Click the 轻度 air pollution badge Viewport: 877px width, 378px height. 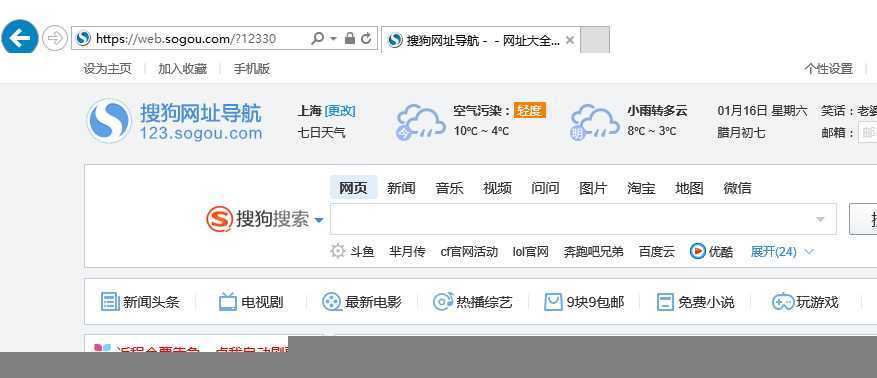(x=530, y=111)
